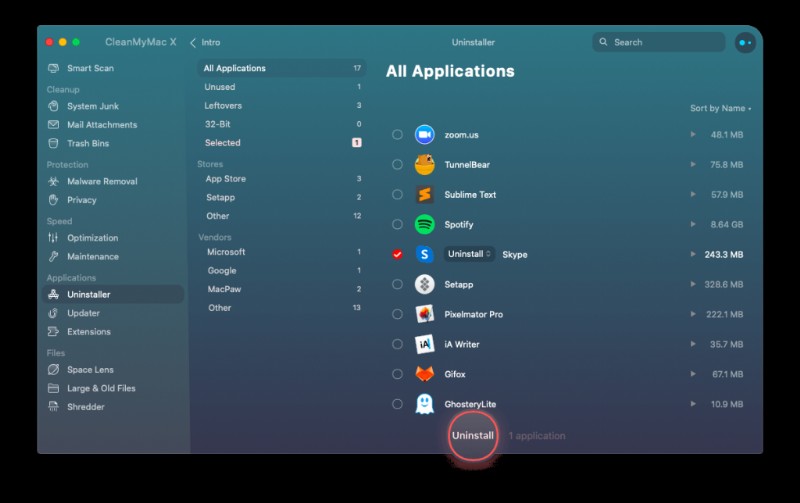Click the Mail Attachments envelope icon
Screen dimensions: 800x503
53,124
